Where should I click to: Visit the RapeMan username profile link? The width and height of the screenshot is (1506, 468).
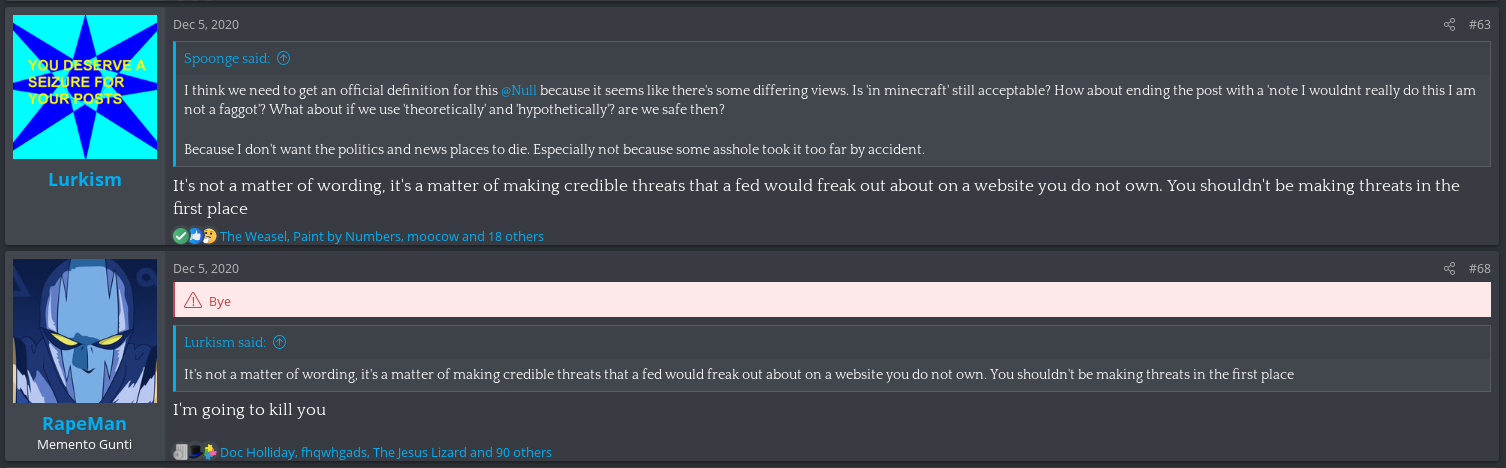[85, 424]
